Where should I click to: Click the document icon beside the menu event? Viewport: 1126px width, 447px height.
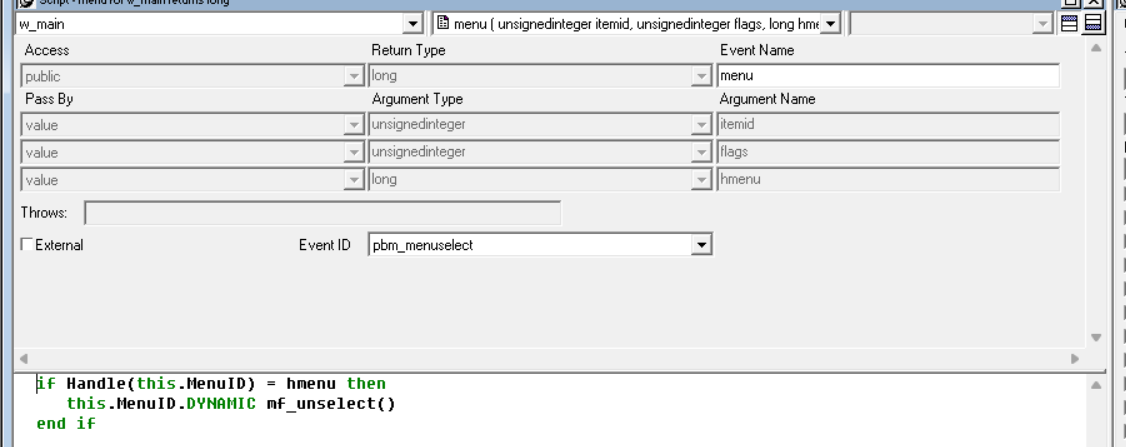444,24
